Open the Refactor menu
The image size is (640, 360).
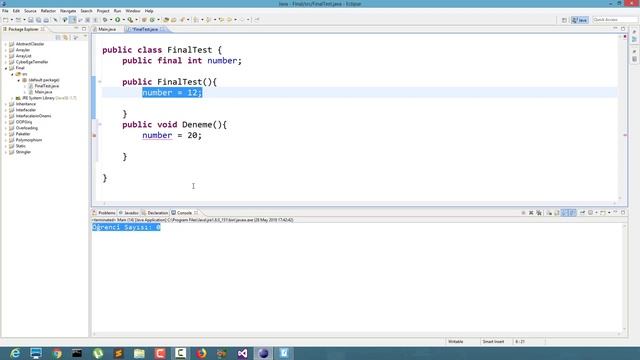click(48, 11)
